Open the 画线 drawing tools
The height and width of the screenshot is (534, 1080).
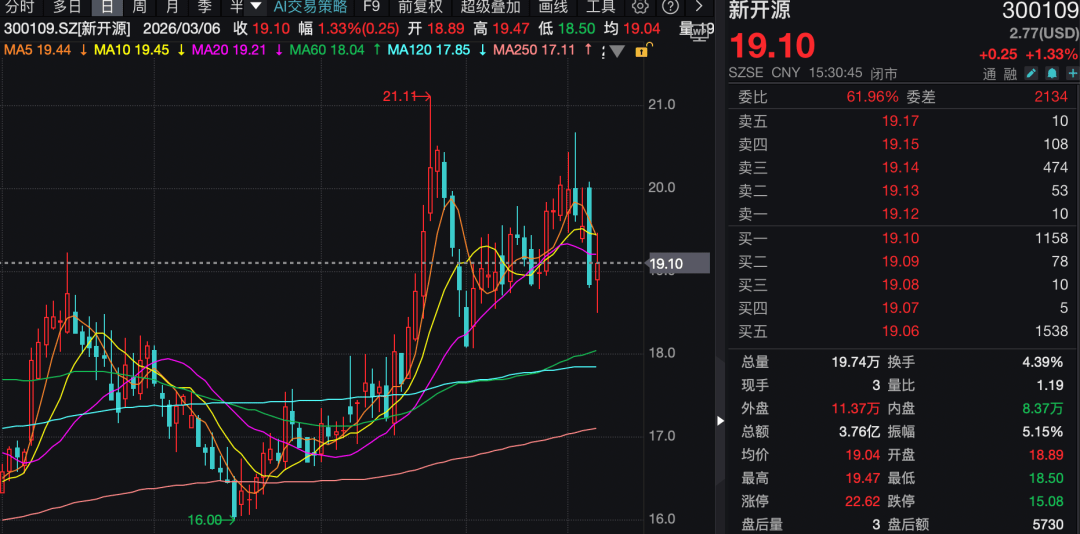[x=553, y=7]
